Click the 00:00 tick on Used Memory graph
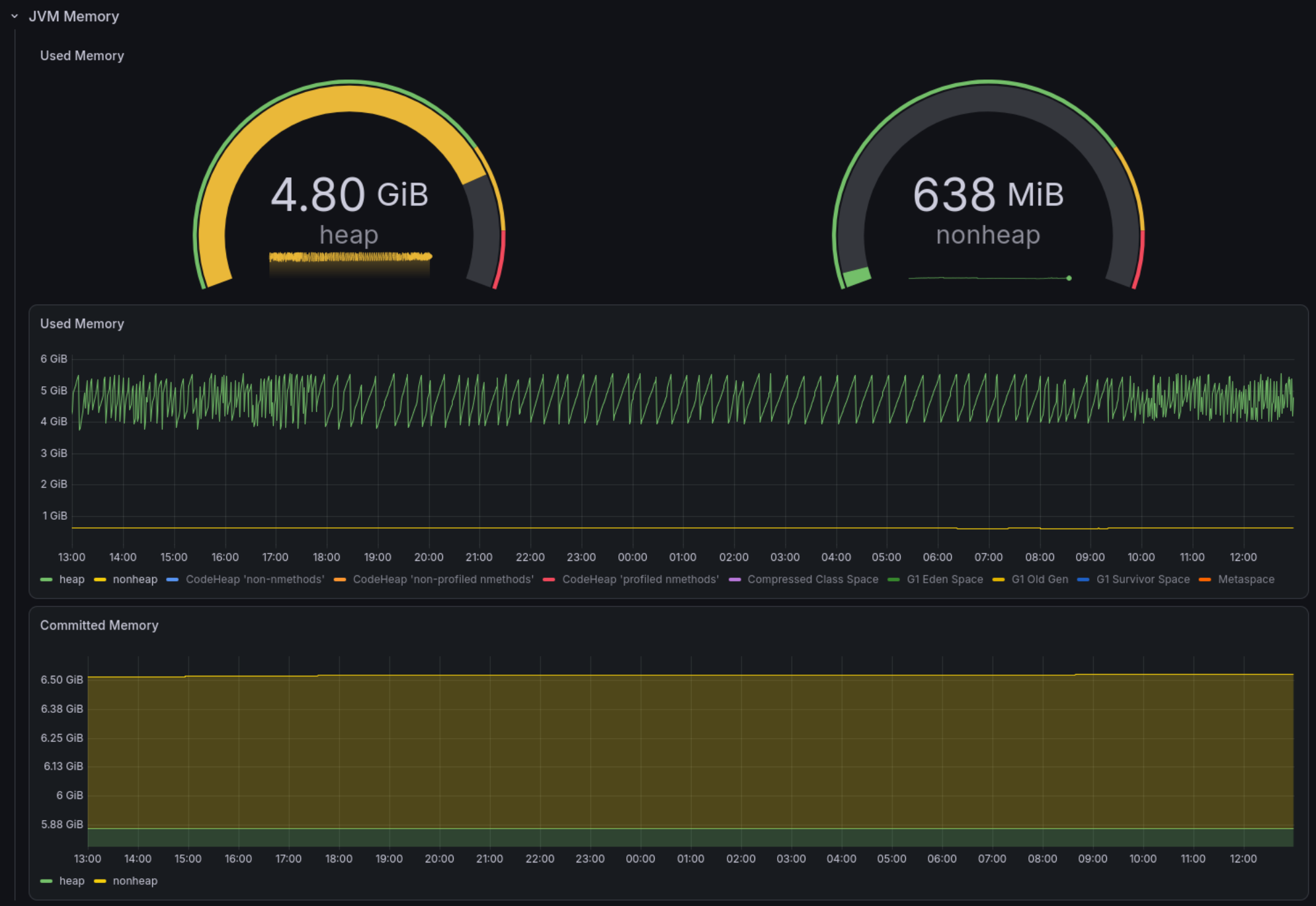The height and width of the screenshot is (906, 1316). [632, 557]
